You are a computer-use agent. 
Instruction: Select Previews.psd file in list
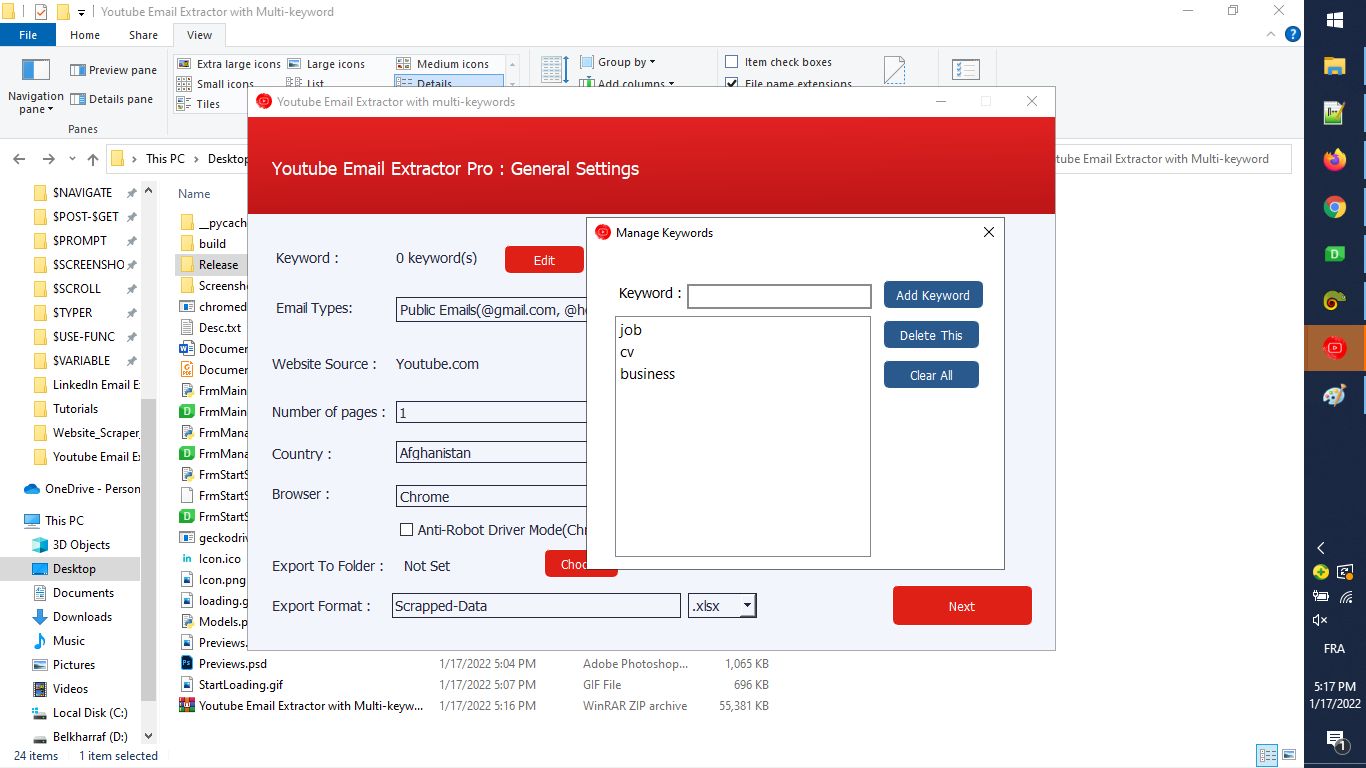pos(232,663)
